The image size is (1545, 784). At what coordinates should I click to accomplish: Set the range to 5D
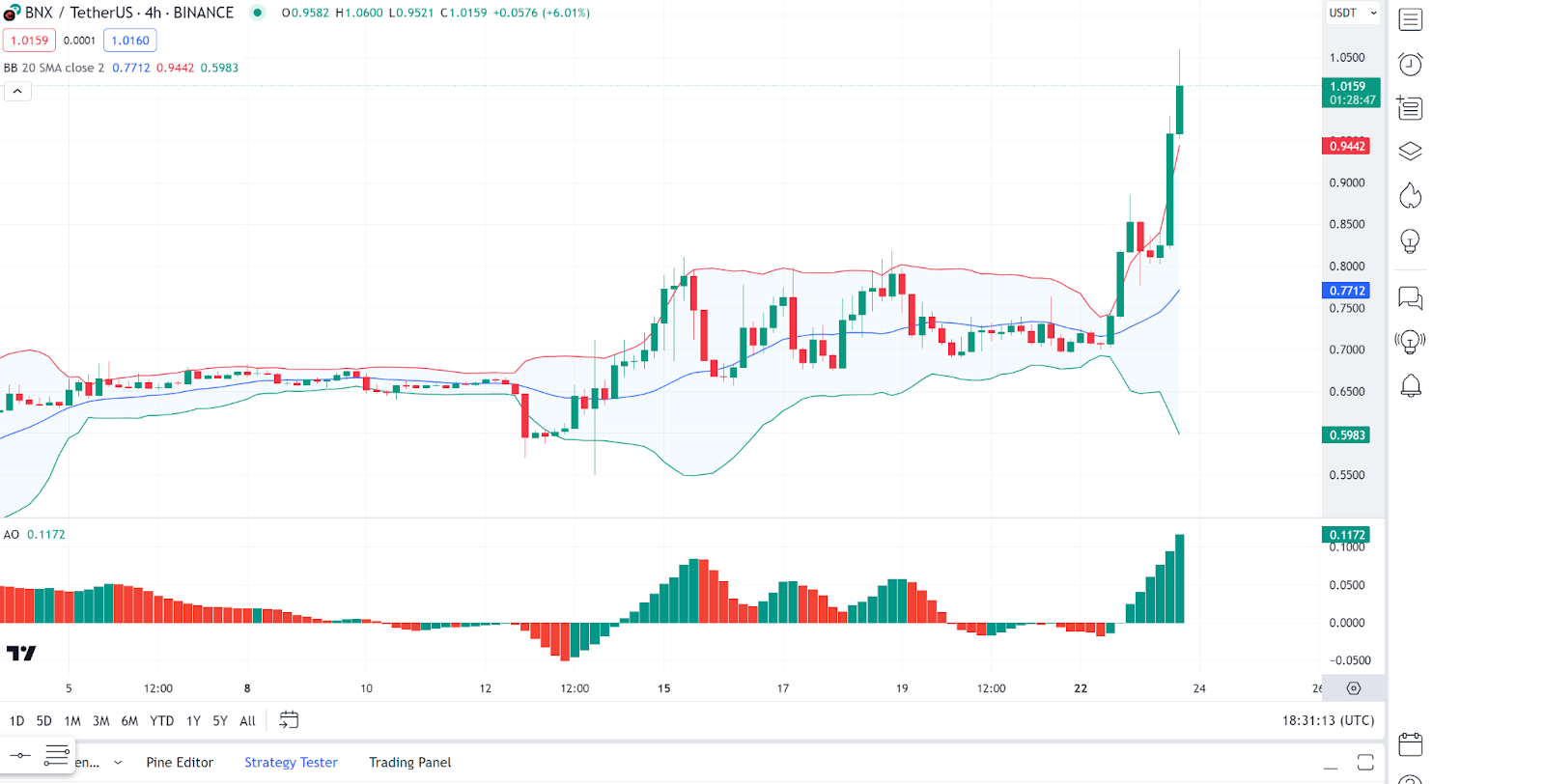(43, 721)
